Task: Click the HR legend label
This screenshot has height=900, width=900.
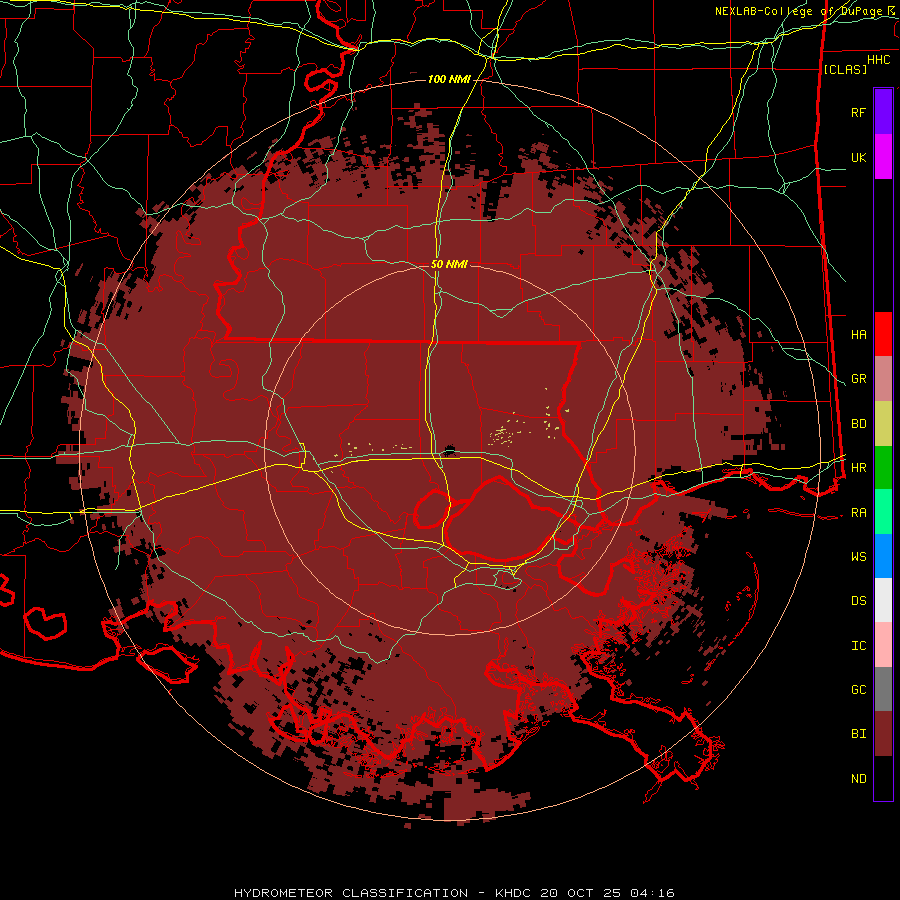Action: pos(858,468)
